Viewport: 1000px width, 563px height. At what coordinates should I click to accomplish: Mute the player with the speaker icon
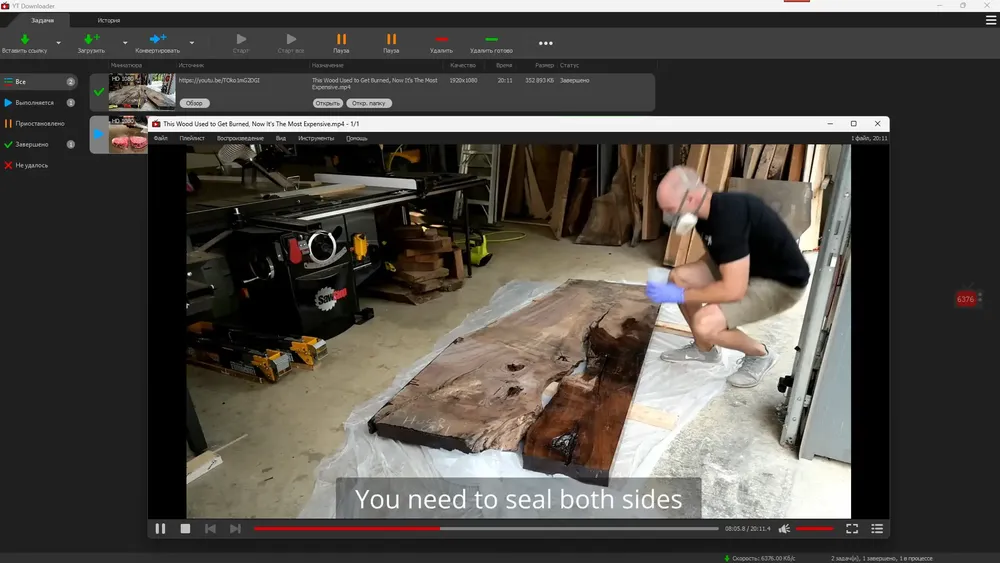785,529
